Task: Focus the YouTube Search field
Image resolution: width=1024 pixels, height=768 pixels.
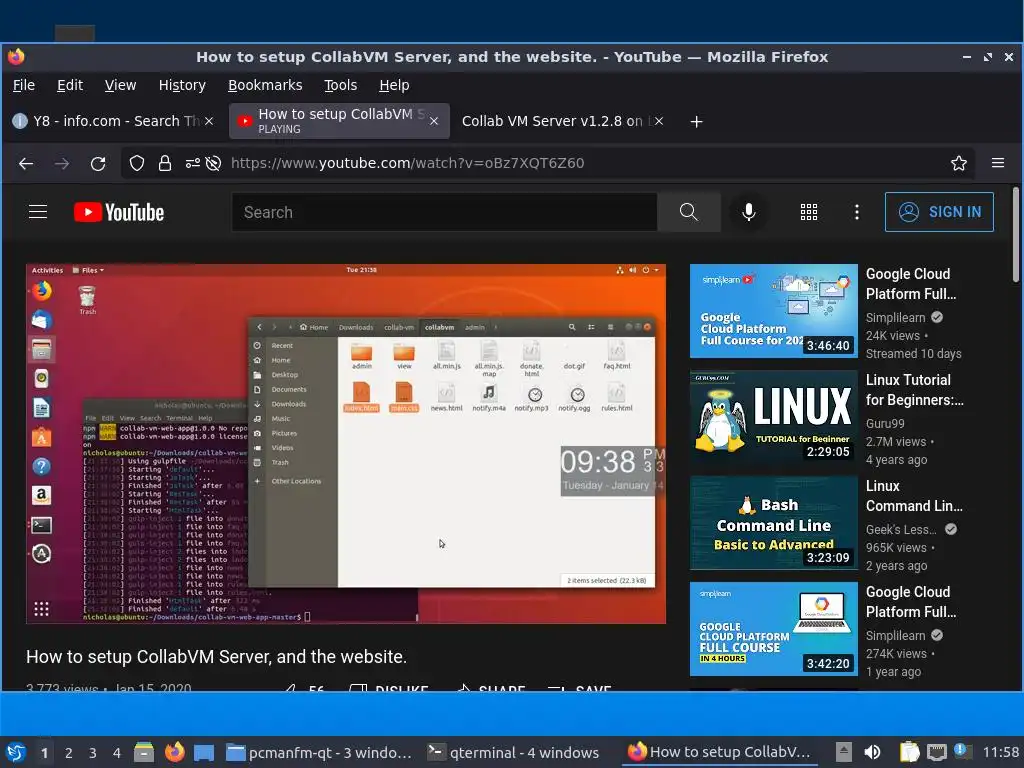Action: click(444, 212)
